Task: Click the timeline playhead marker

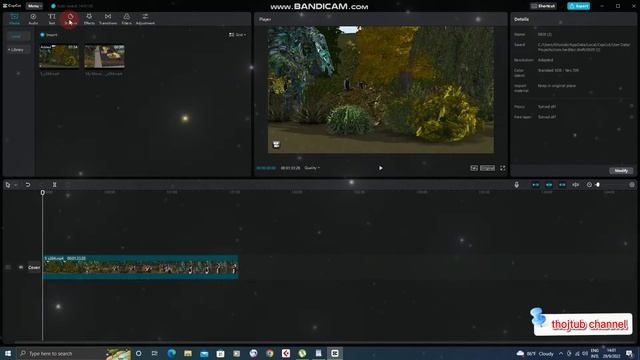Action: [x=42, y=193]
